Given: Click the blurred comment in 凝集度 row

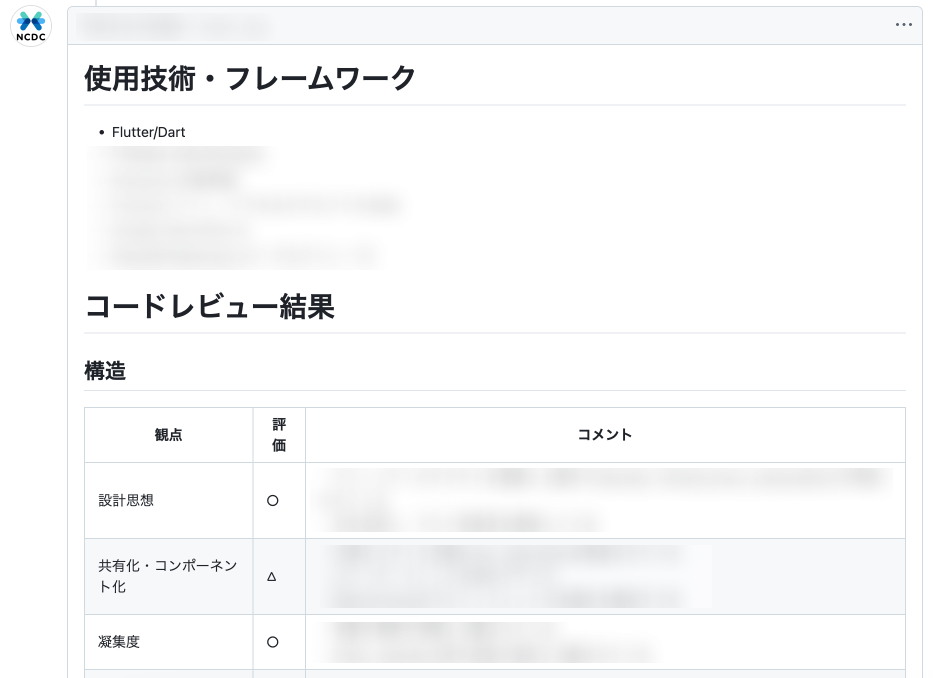Looking at the screenshot, I should coord(490,642).
